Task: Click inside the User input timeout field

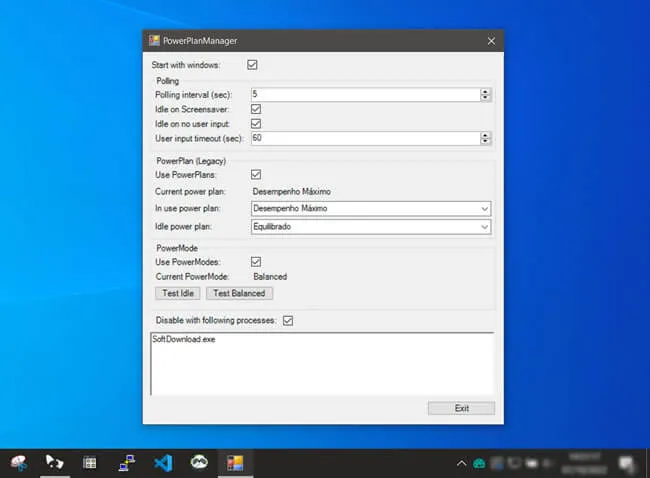Action: (x=364, y=138)
